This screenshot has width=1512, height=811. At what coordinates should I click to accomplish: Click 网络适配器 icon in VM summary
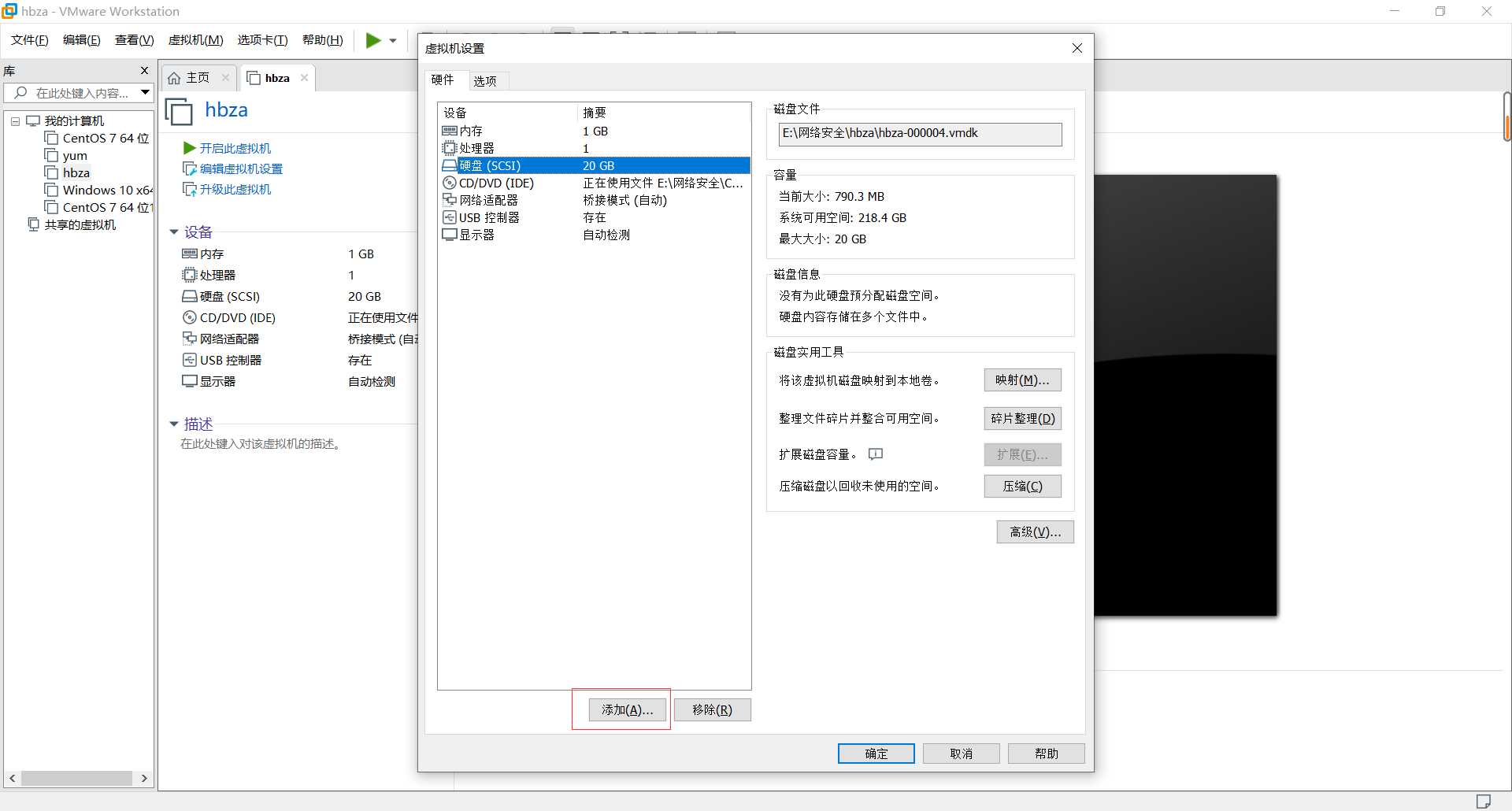tap(190, 339)
